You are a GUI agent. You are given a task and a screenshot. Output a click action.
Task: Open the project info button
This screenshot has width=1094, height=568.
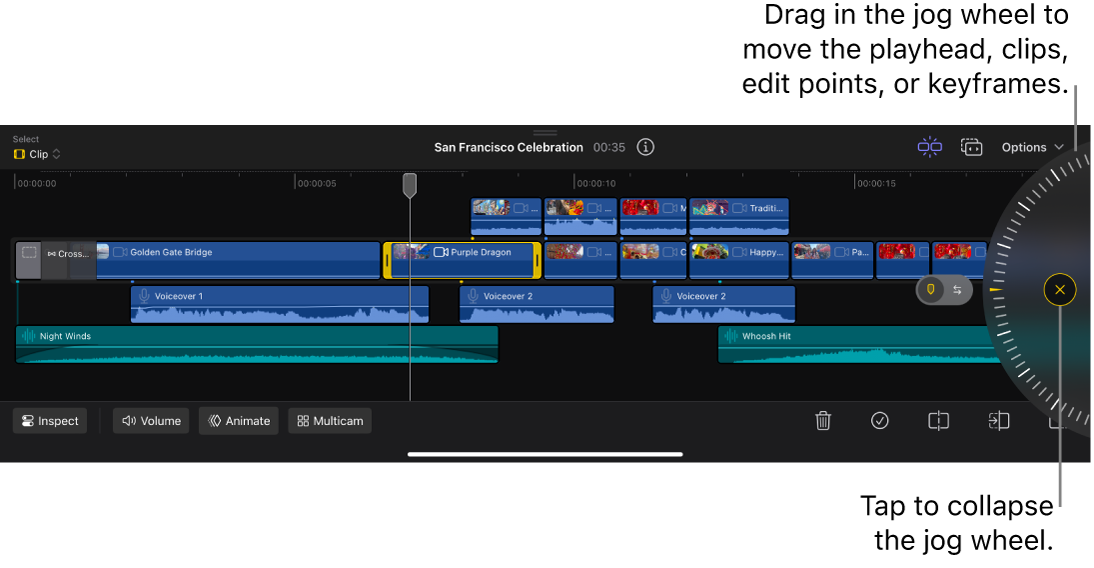click(646, 147)
